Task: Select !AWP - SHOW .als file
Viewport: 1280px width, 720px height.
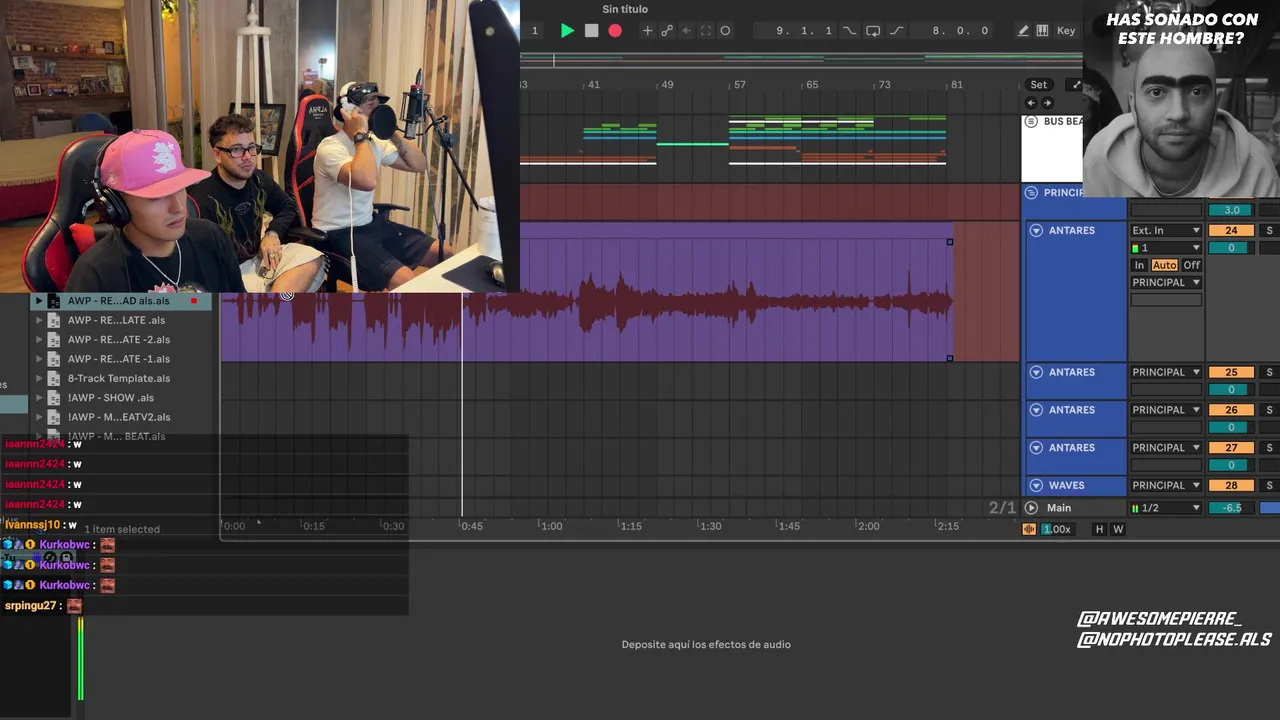Action: click(111, 398)
